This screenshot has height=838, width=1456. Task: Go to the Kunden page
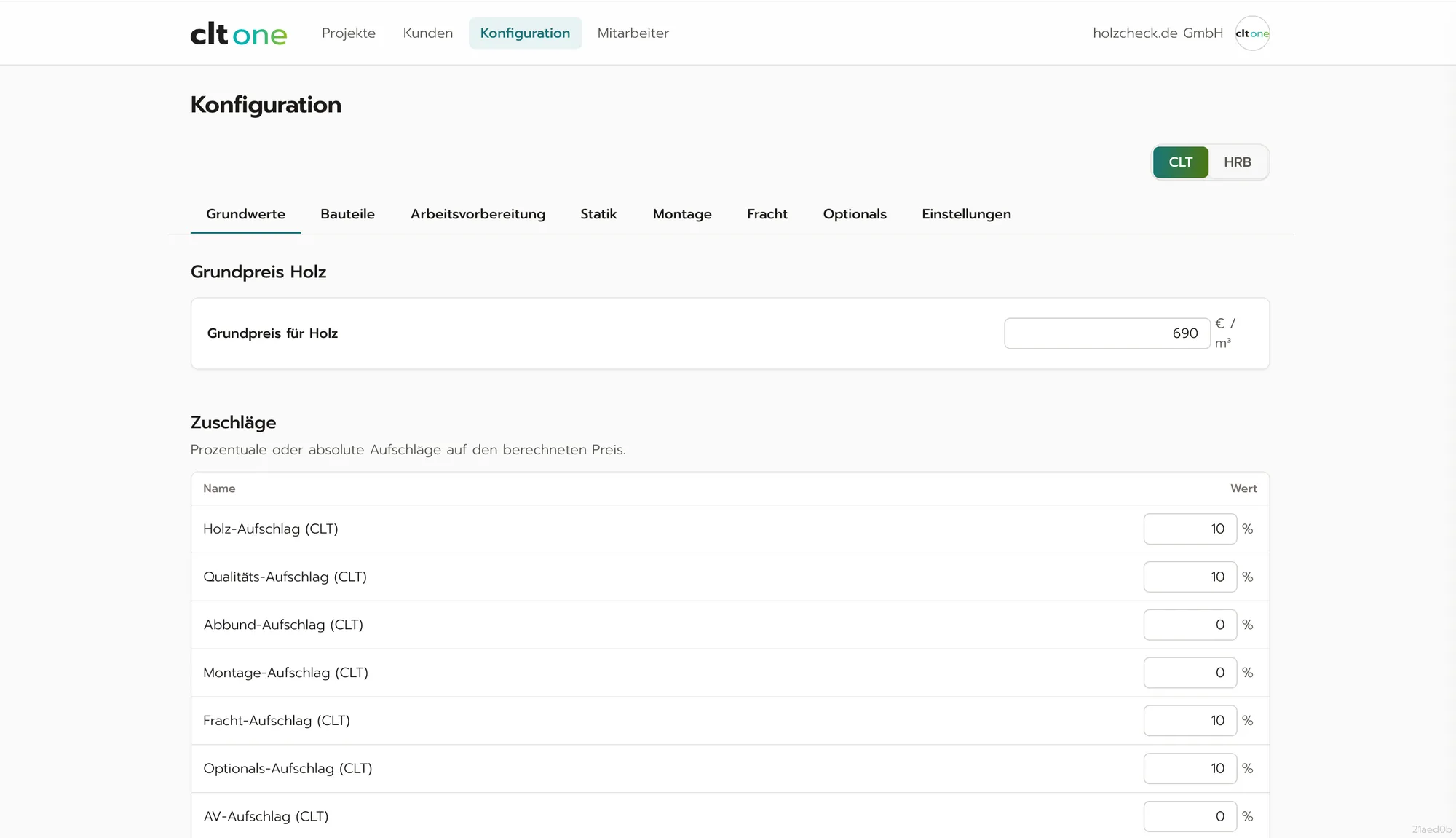428,33
